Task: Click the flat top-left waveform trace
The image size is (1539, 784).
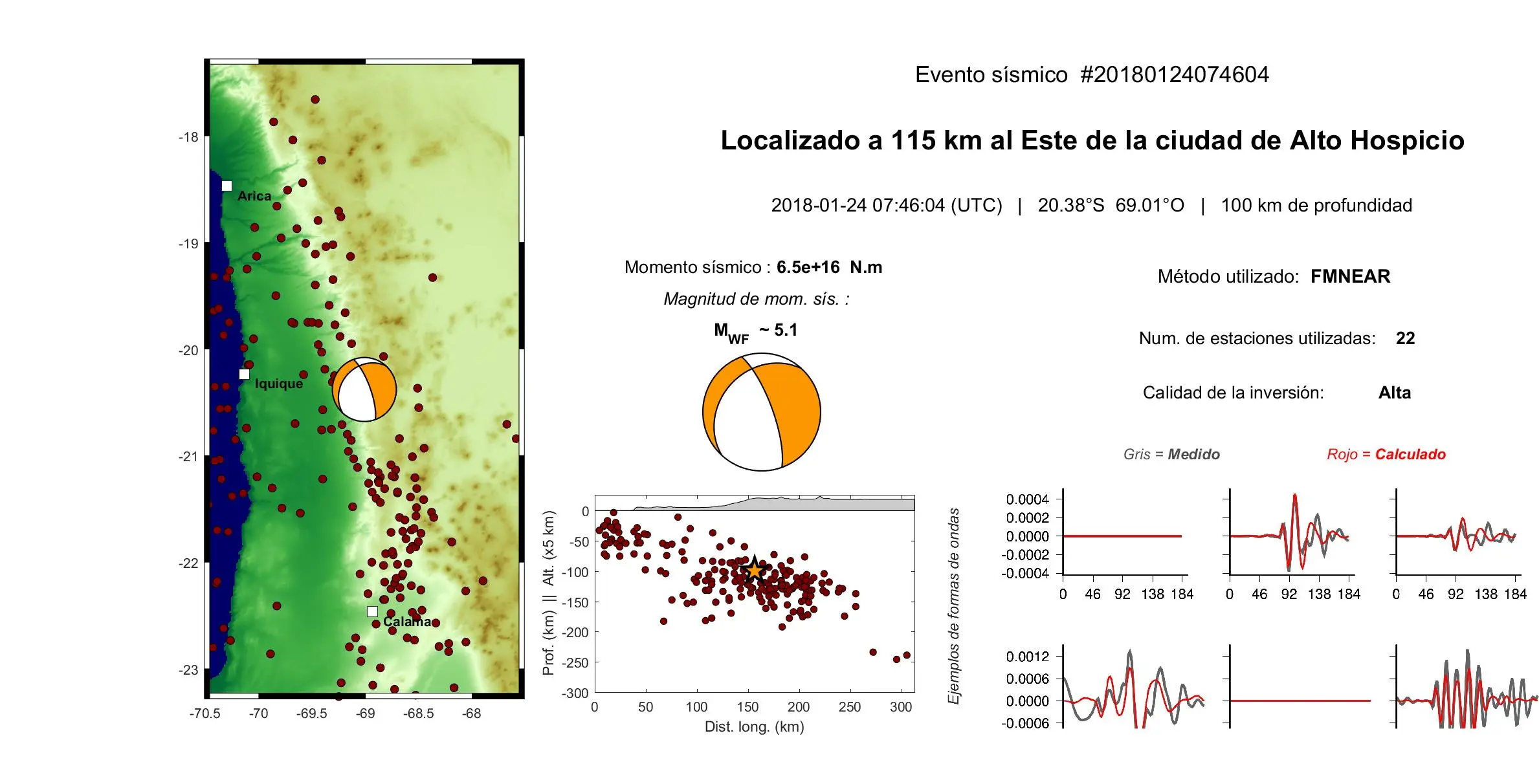Action: click(x=1122, y=536)
